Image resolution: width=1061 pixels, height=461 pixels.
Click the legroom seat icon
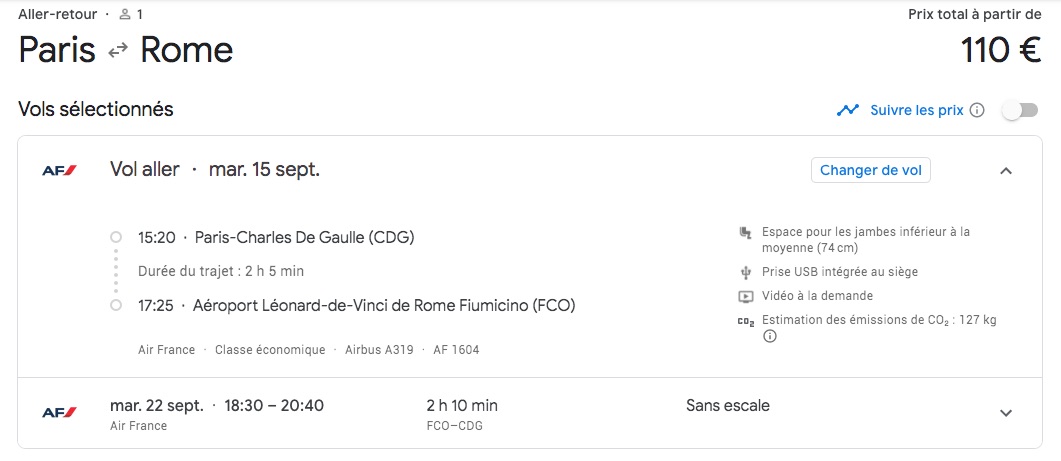coord(745,234)
